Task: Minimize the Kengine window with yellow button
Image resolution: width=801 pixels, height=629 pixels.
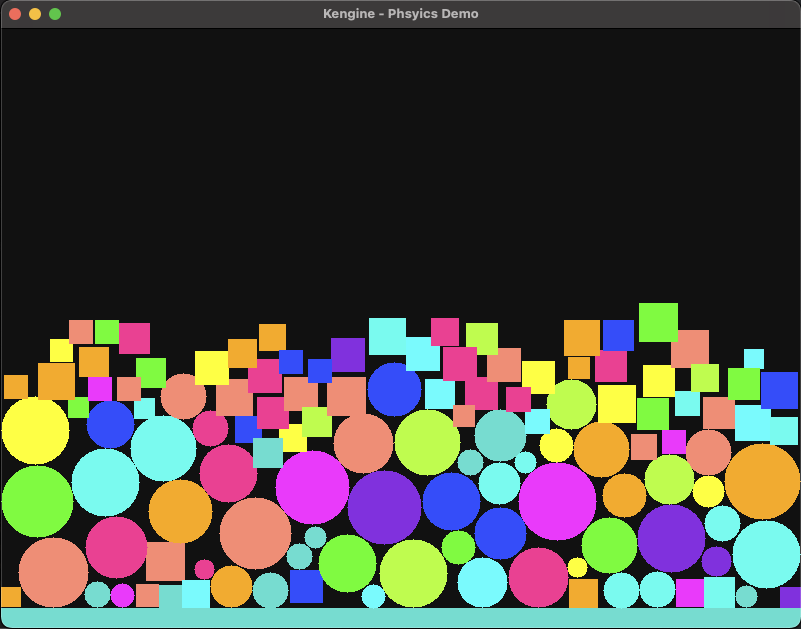Action: (x=35, y=14)
